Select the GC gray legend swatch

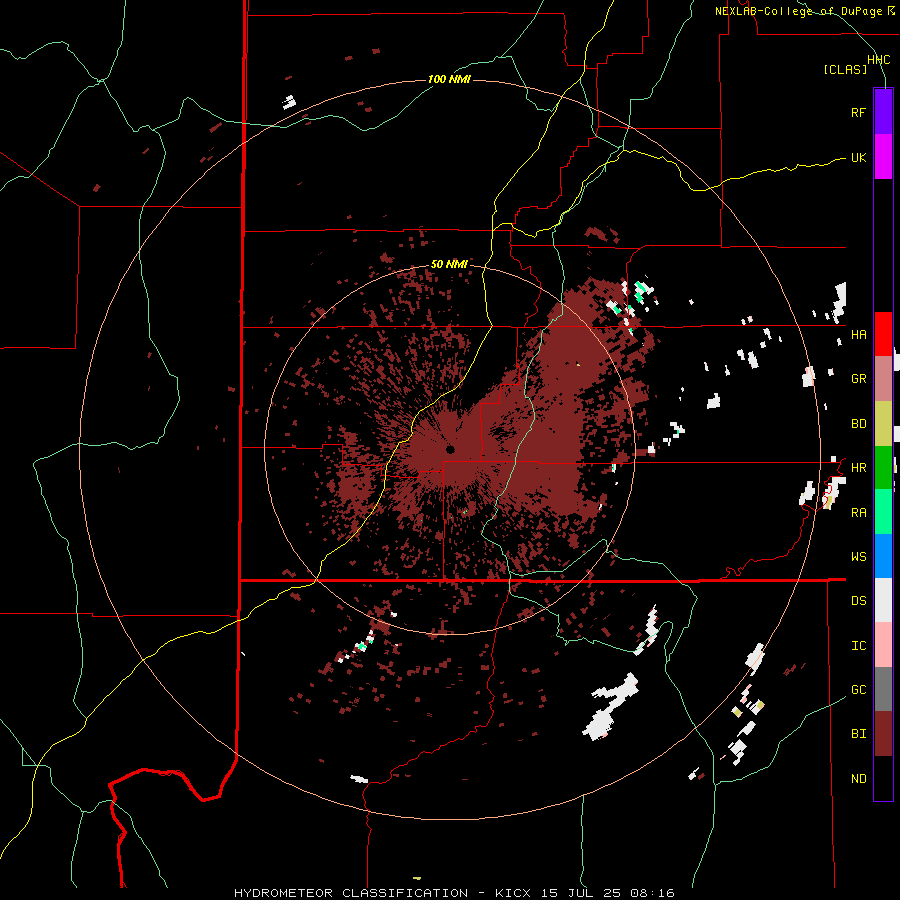click(x=883, y=689)
